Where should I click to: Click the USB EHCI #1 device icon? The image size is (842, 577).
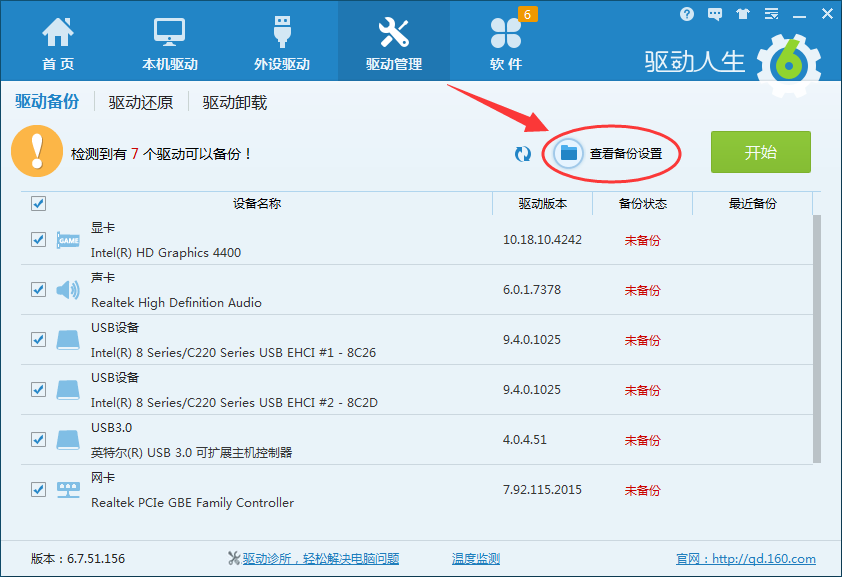(68, 340)
